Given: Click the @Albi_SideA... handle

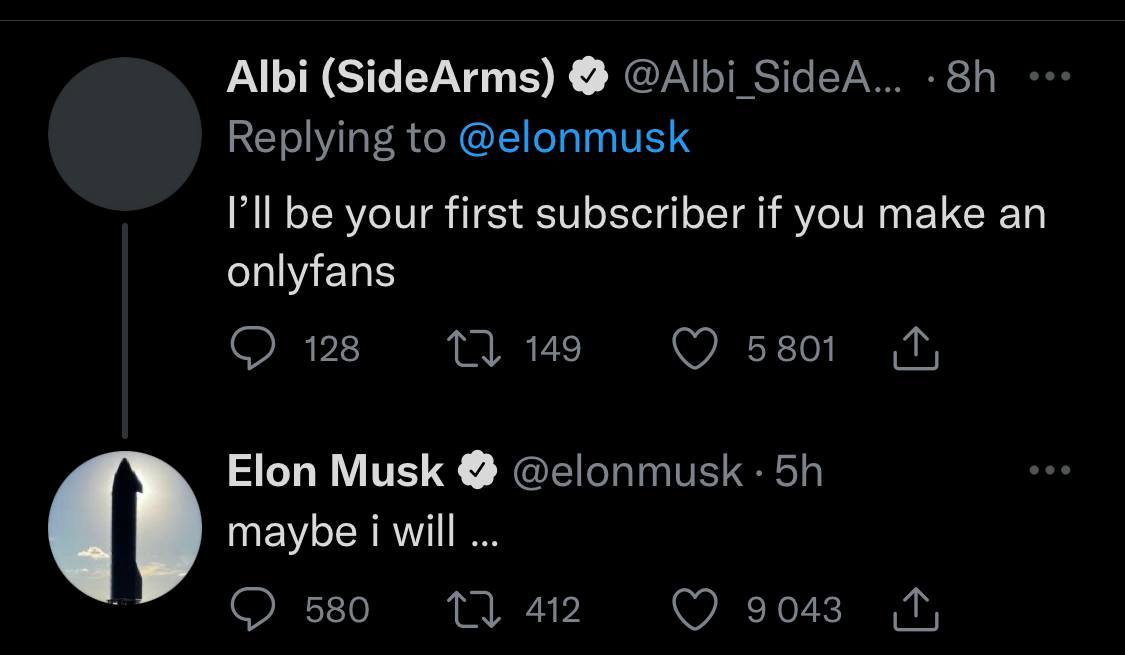Looking at the screenshot, I should pyautogui.click(x=762, y=77).
